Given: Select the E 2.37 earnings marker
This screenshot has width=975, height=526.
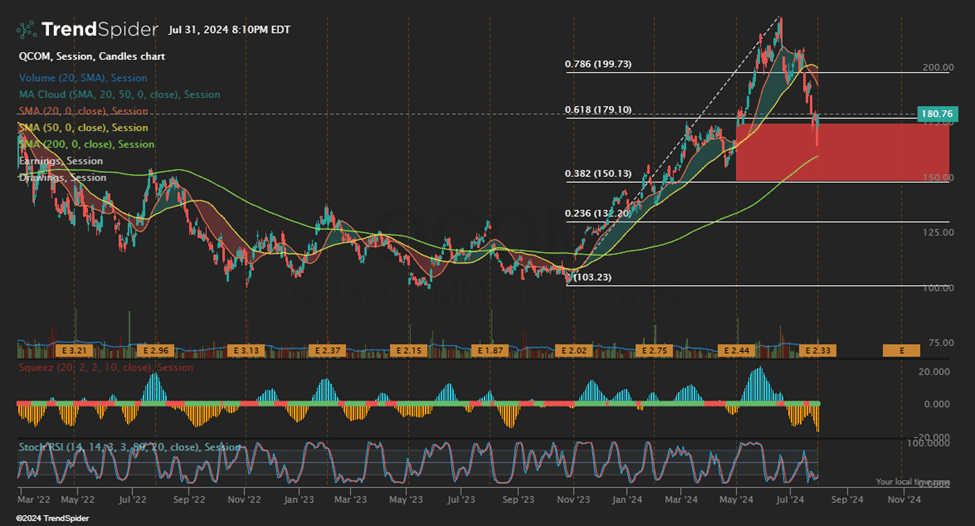Looking at the screenshot, I should coord(328,351).
